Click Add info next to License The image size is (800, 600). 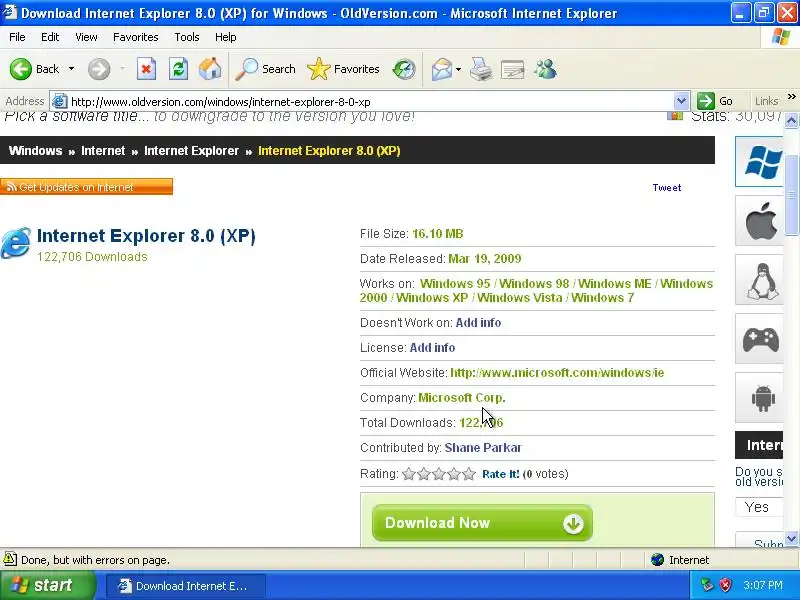[432, 348]
